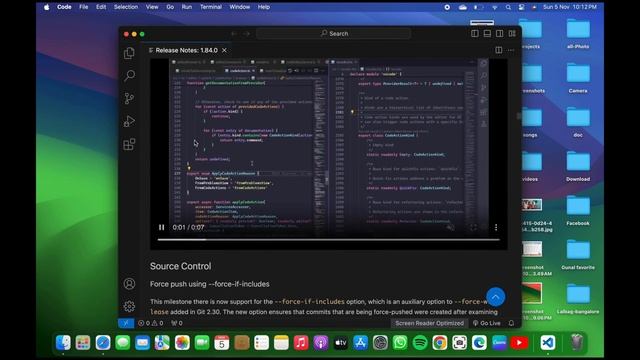Open the Code menu in menu bar
Viewport: 640px width, 360px height.
64,7
